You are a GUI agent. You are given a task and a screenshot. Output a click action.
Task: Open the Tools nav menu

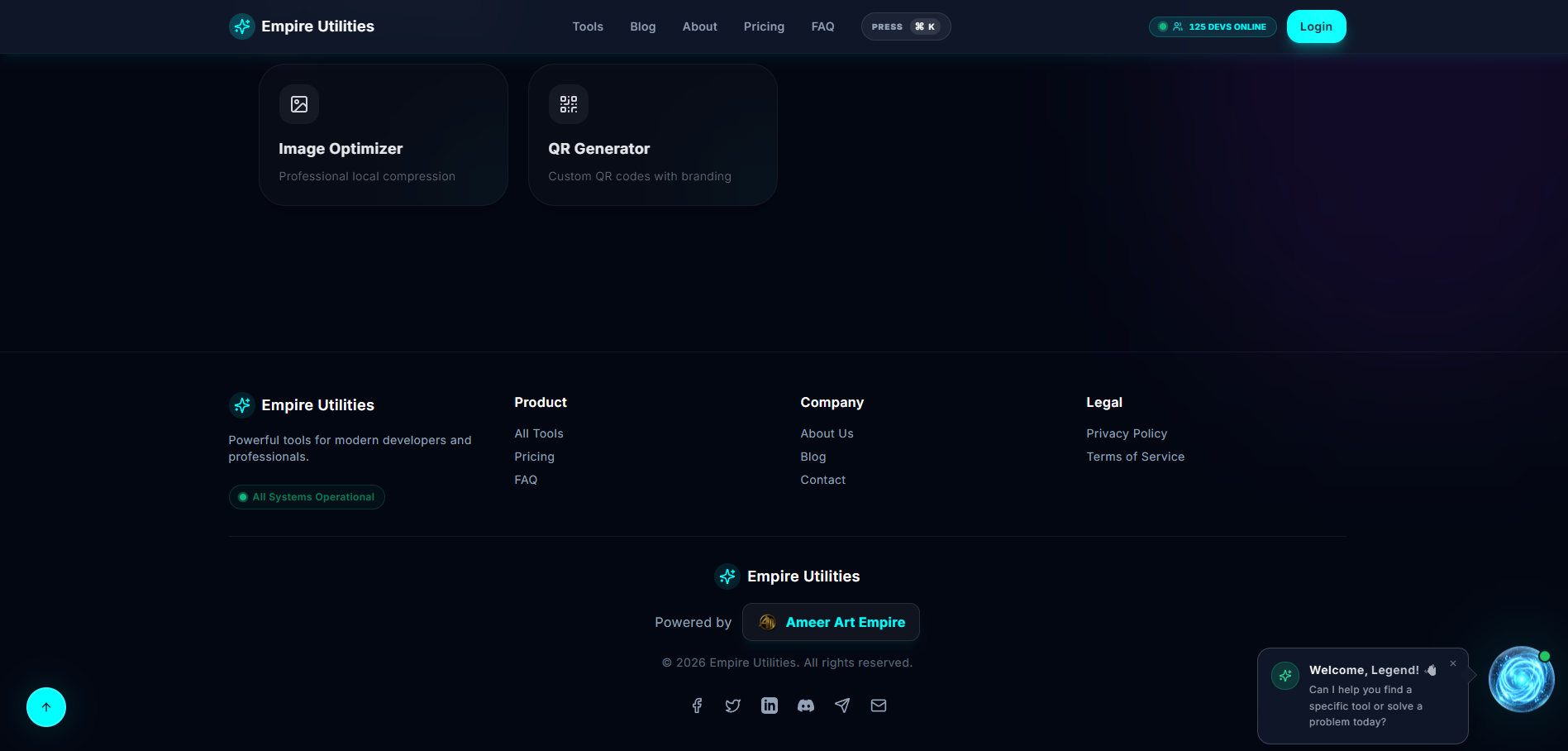[x=588, y=26]
